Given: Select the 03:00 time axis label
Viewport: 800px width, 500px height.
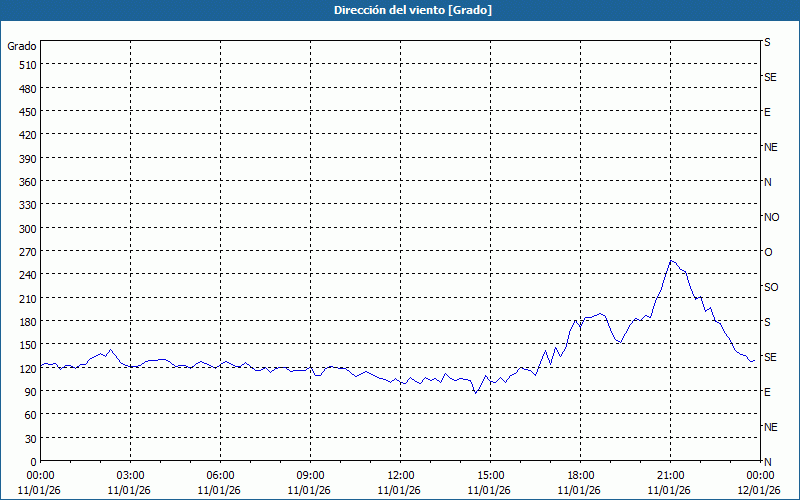Looking at the screenshot, I should pos(130,475).
